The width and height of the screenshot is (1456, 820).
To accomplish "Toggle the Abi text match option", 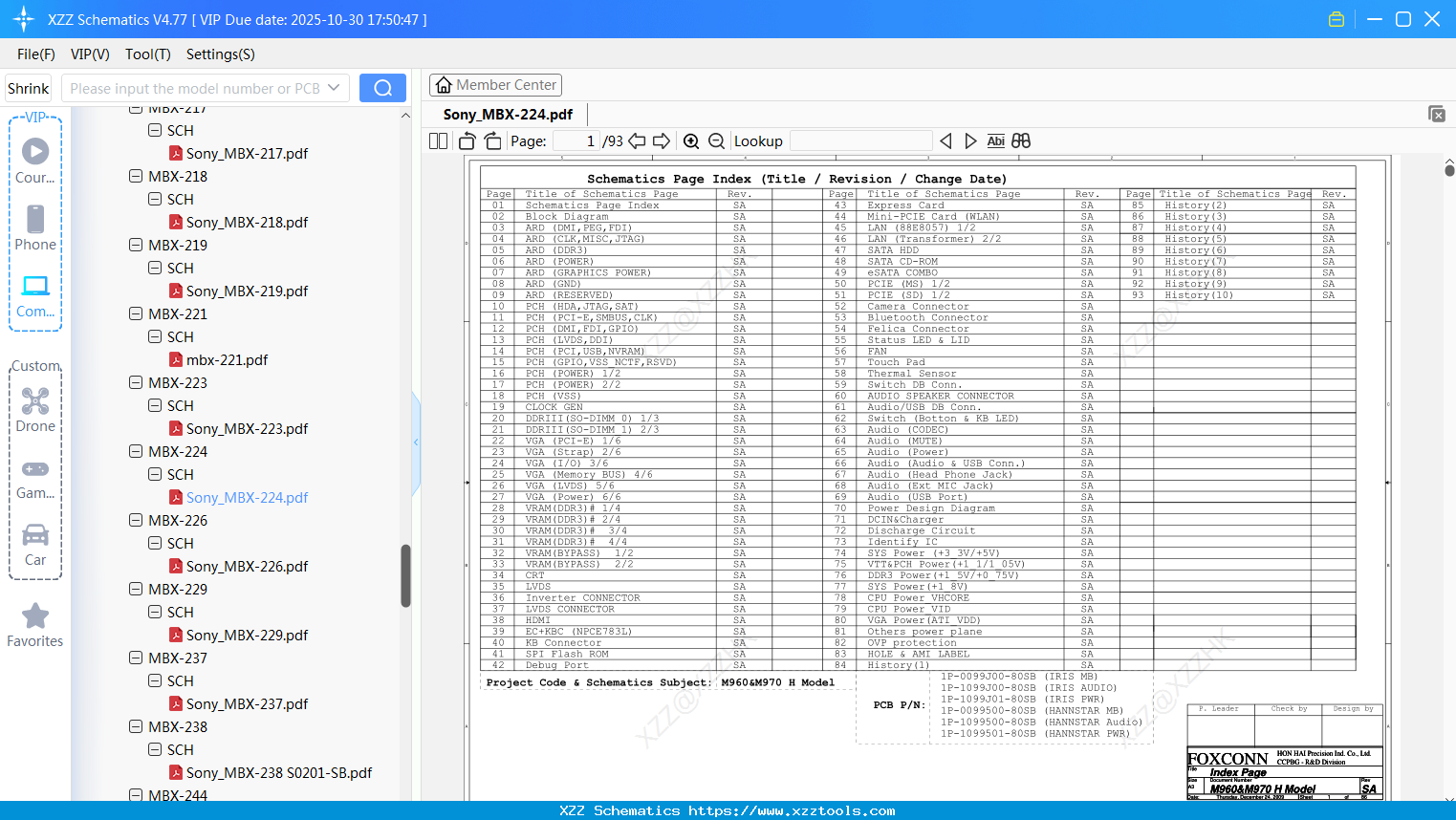I will click(995, 141).
